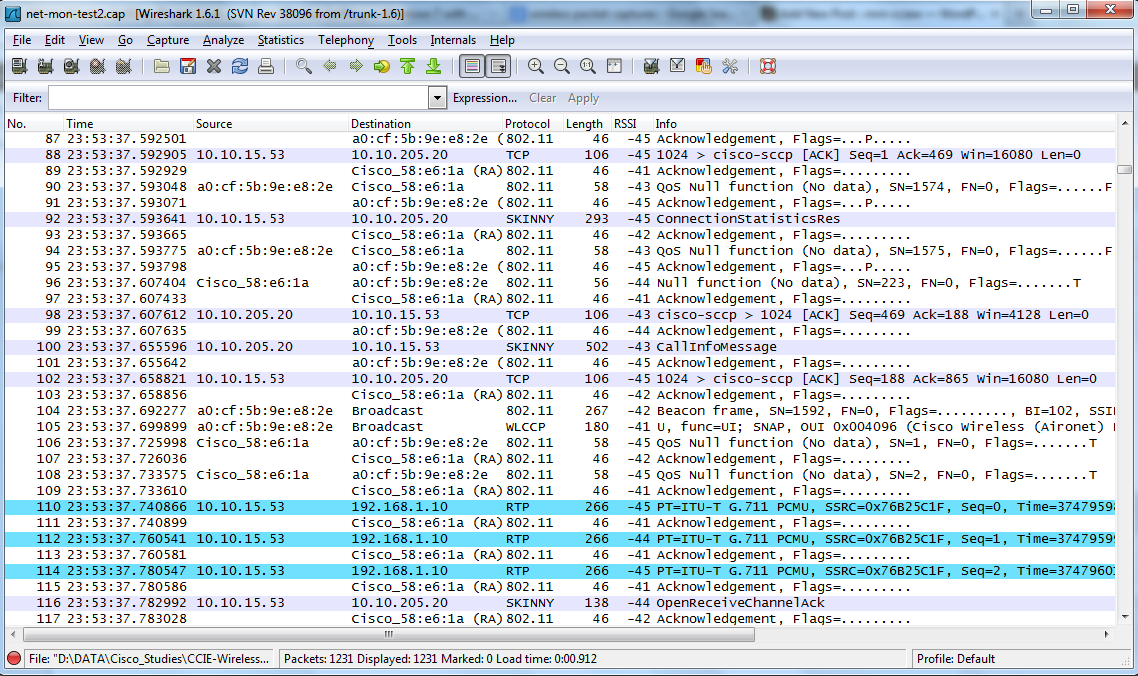Sort packets by the RSSI column header
This screenshot has height=676, width=1138.
pos(625,124)
